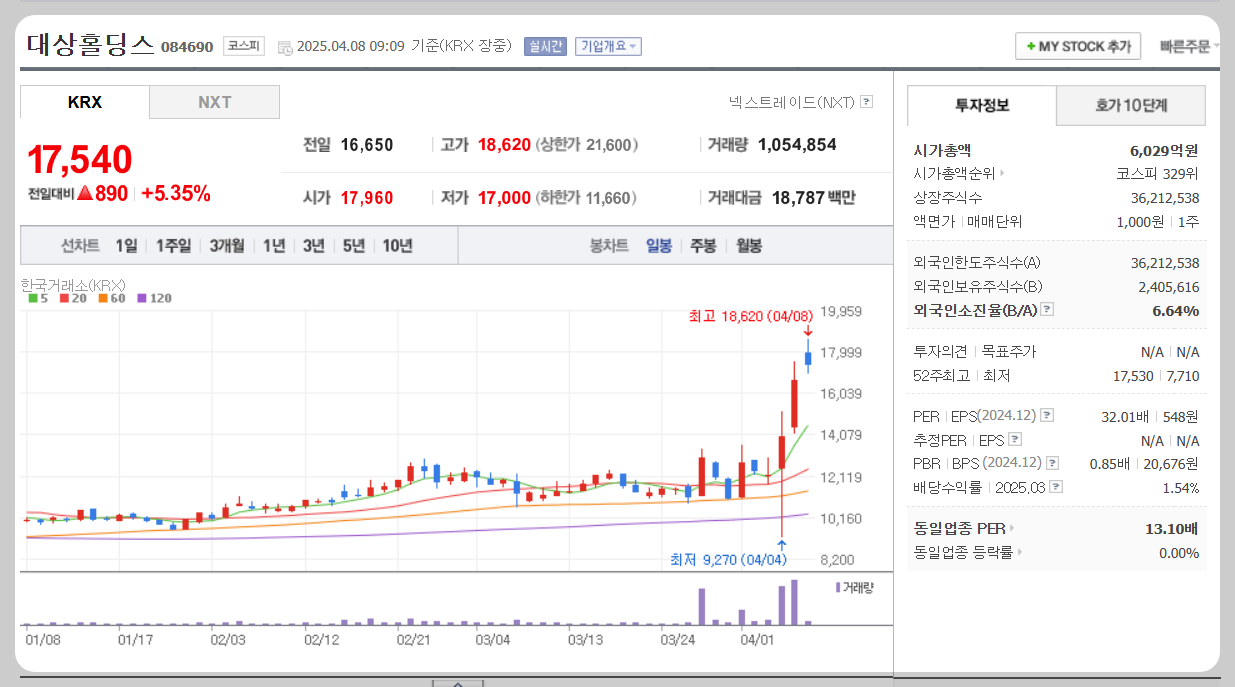Toggle the 5-day moving average legend

tap(40, 298)
